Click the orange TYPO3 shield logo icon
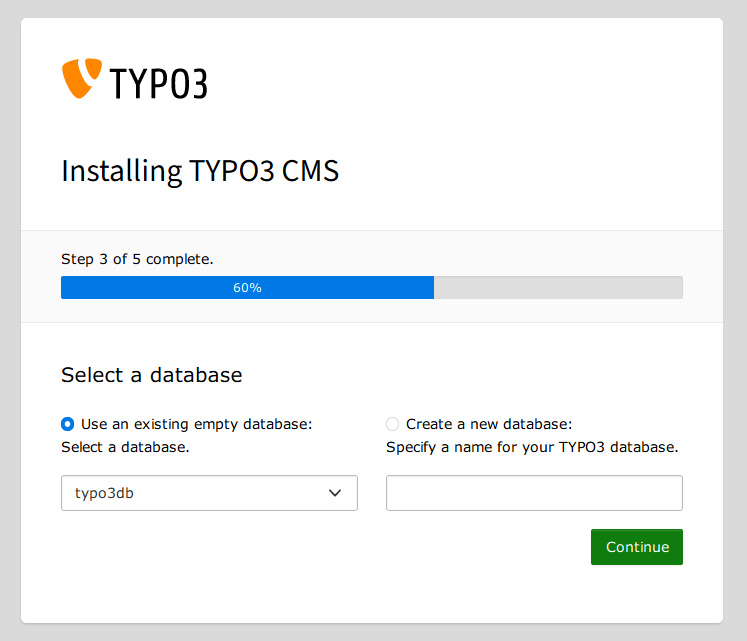The width and height of the screenshot is (747, 641). [81, 78]
